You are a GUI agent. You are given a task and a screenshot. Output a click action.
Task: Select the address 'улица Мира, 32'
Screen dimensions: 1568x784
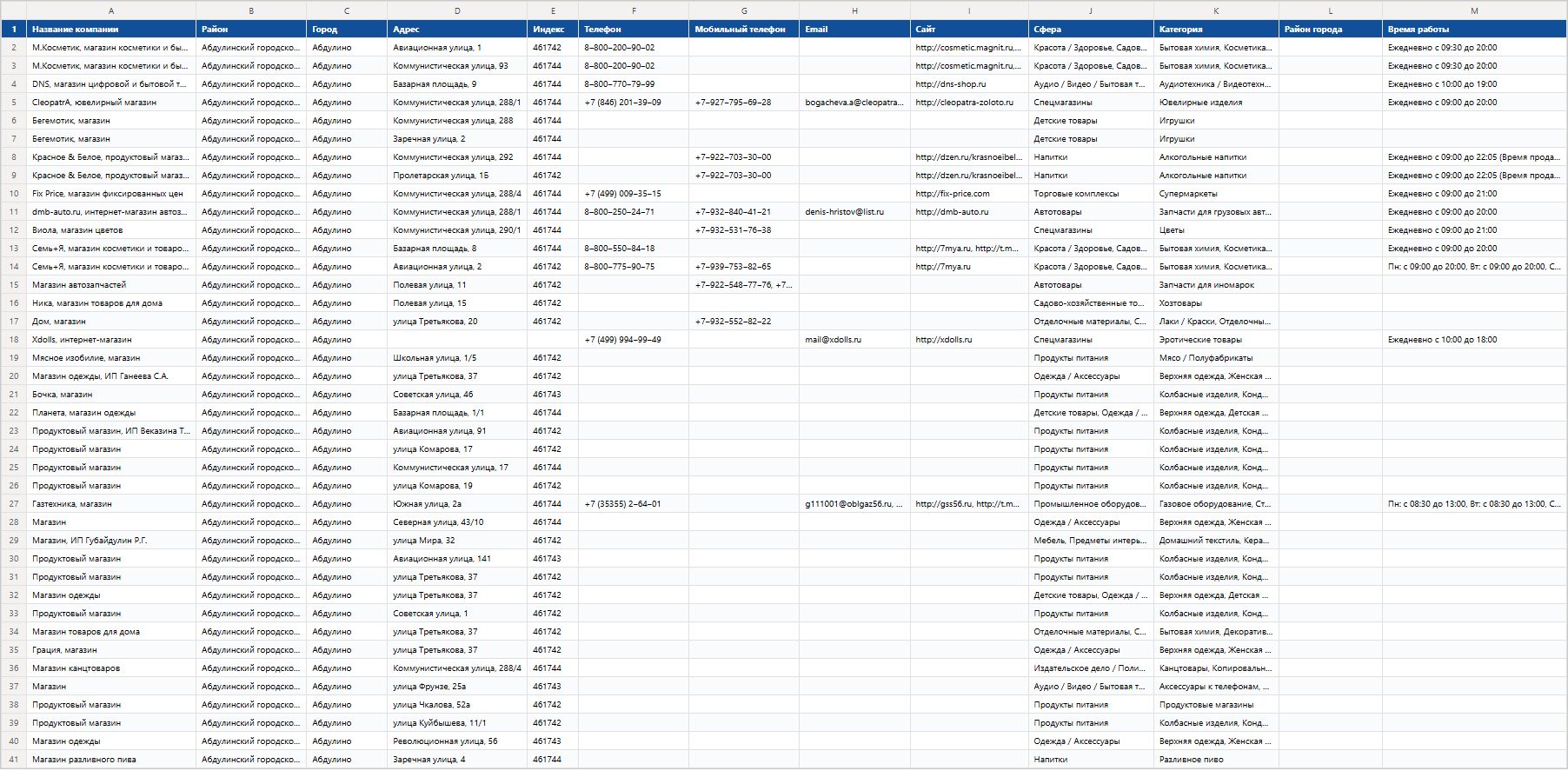point(457,540)
